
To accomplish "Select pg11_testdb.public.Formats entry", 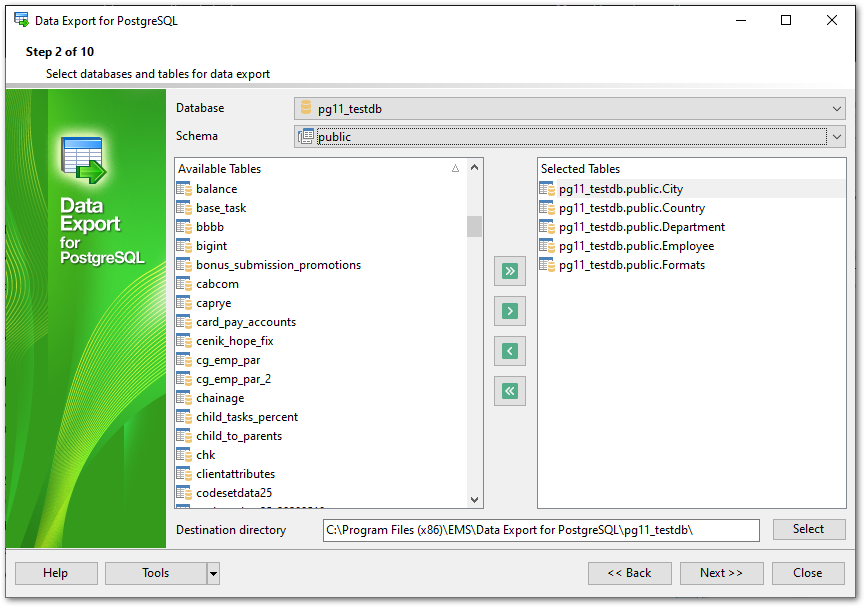I will (632, 265).
